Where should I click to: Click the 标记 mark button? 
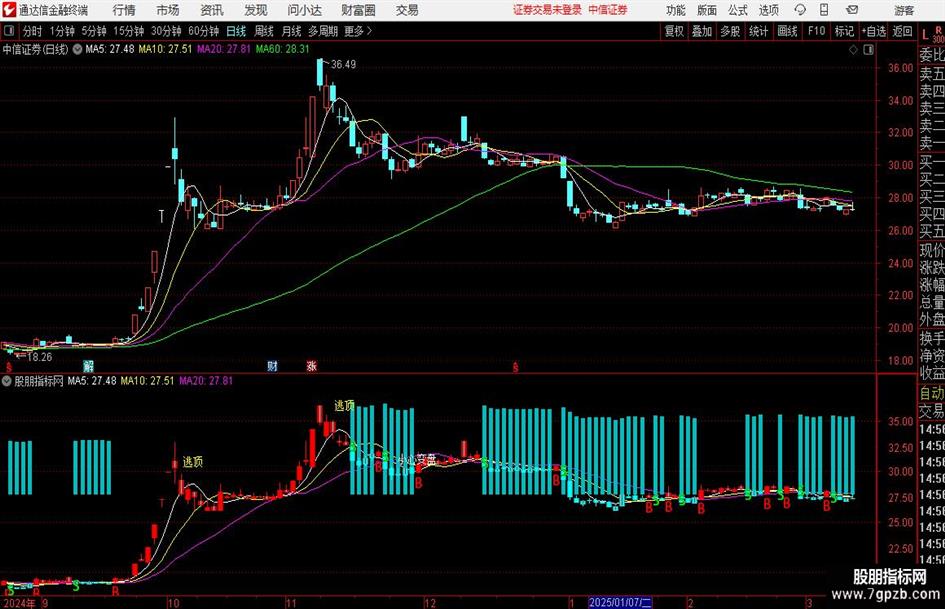coord(844,31)
